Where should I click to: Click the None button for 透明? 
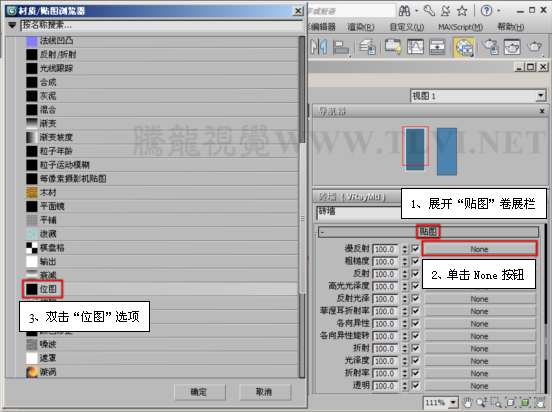[479, 386]
